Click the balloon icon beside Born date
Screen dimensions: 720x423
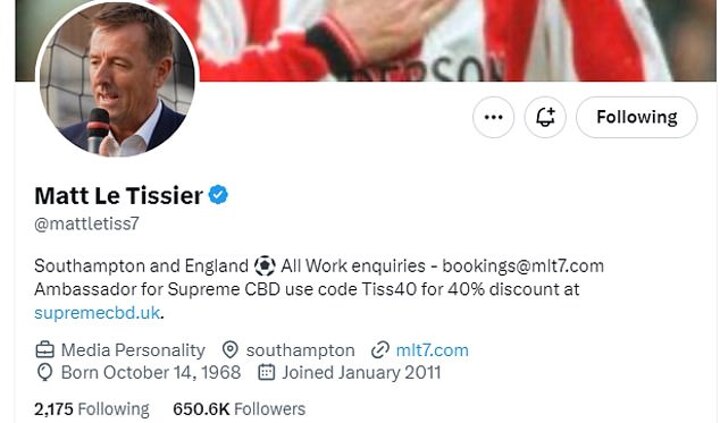point(44,373)
